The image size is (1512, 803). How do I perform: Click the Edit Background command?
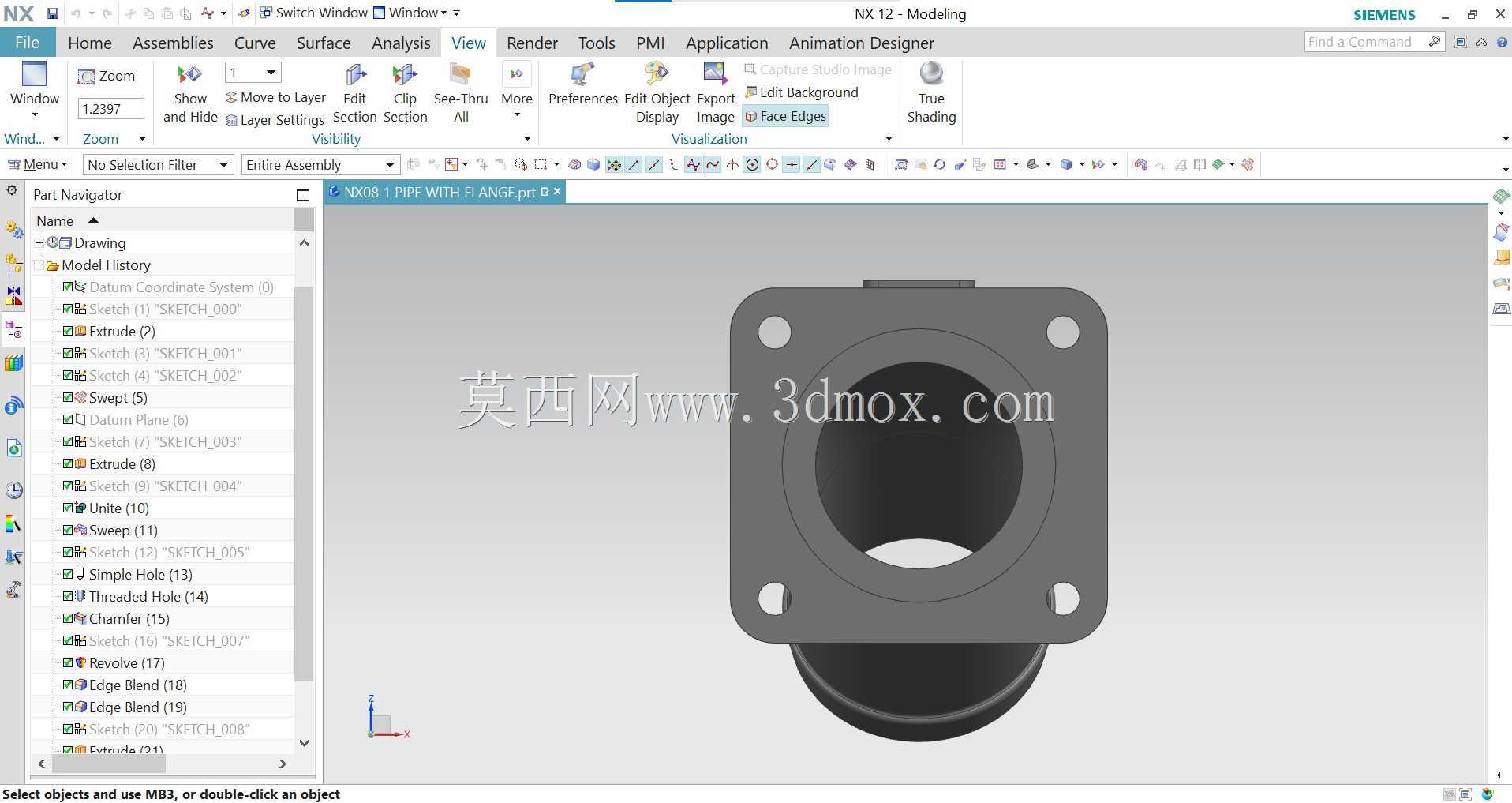(x=801, y=92)
